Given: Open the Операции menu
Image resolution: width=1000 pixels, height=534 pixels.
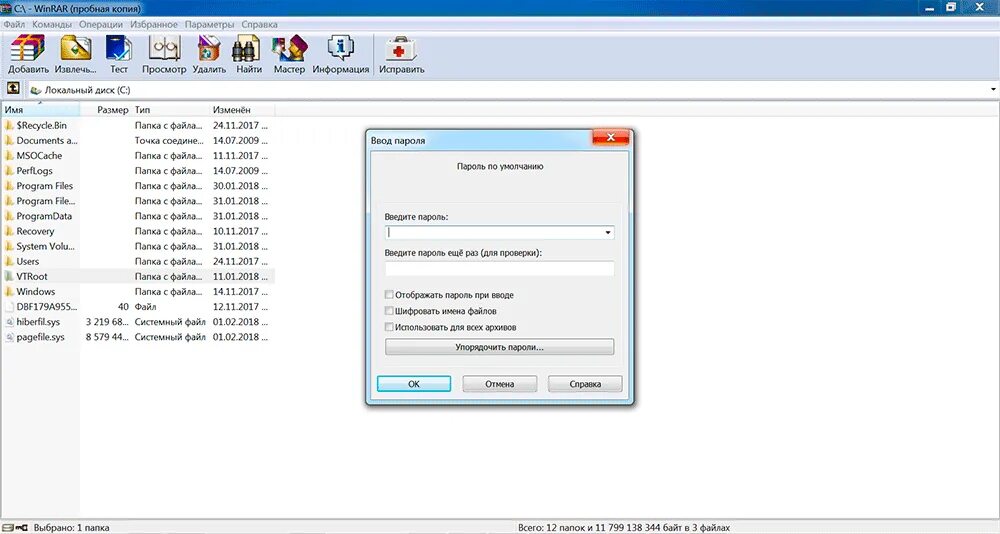Looking at the screenshot, I should (101, 24).
